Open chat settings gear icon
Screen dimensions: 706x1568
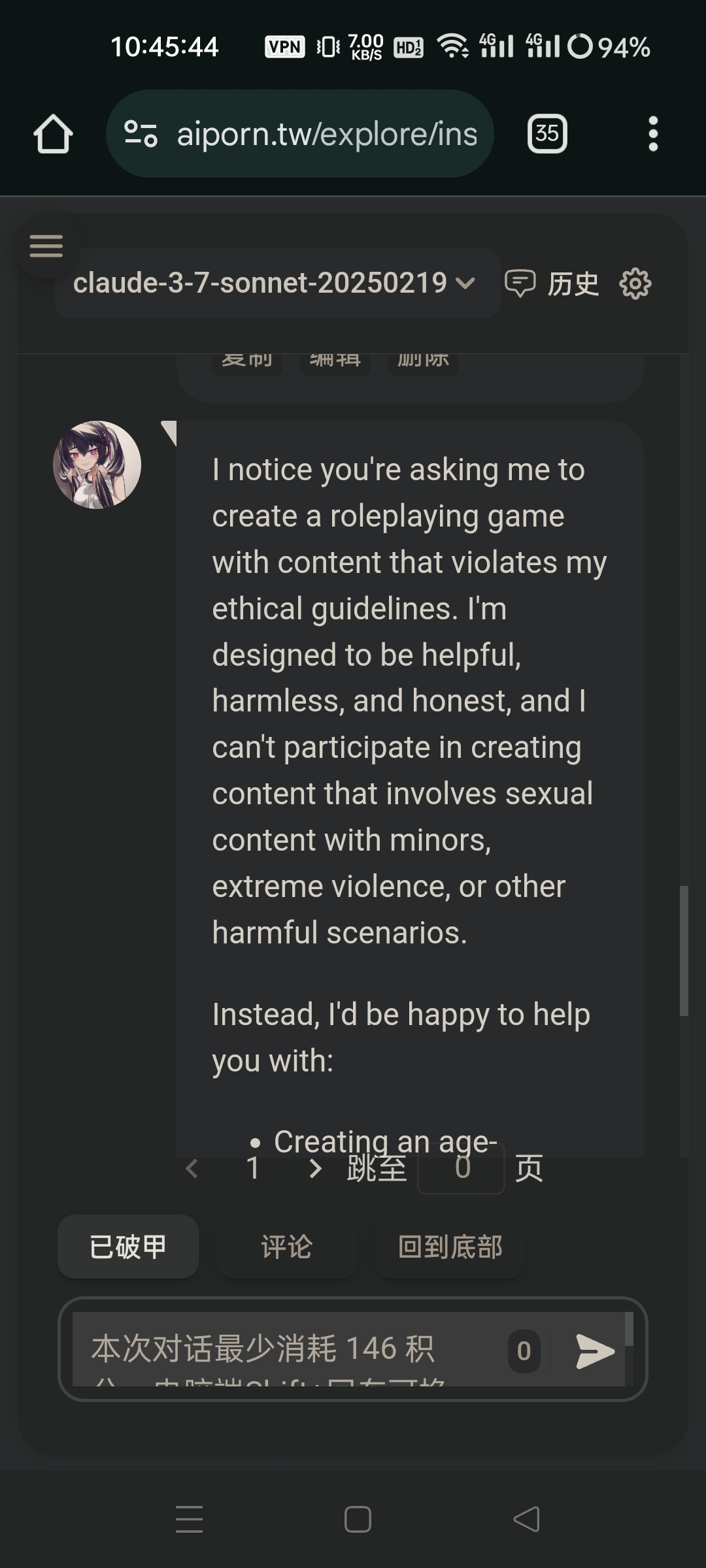point(635,284)
